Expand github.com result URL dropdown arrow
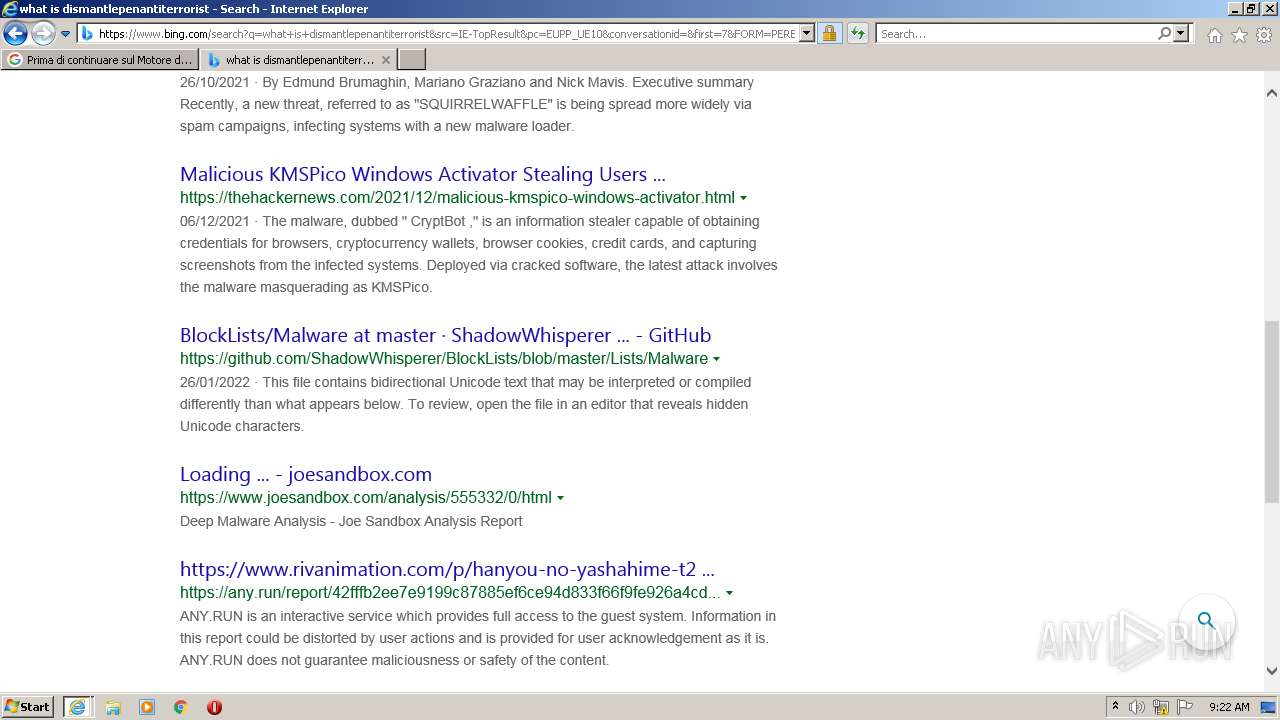Screen dimensions: 1280x720 [x=716, y=359]
